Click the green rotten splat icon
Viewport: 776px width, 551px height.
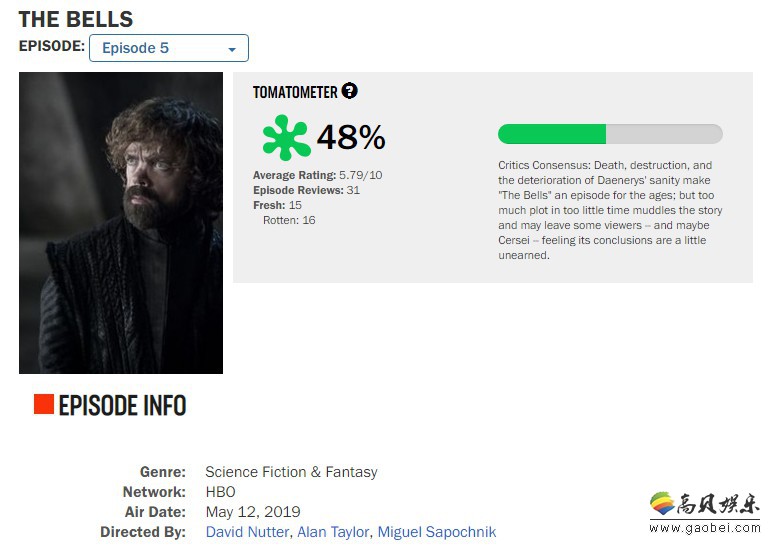(286, 138)
